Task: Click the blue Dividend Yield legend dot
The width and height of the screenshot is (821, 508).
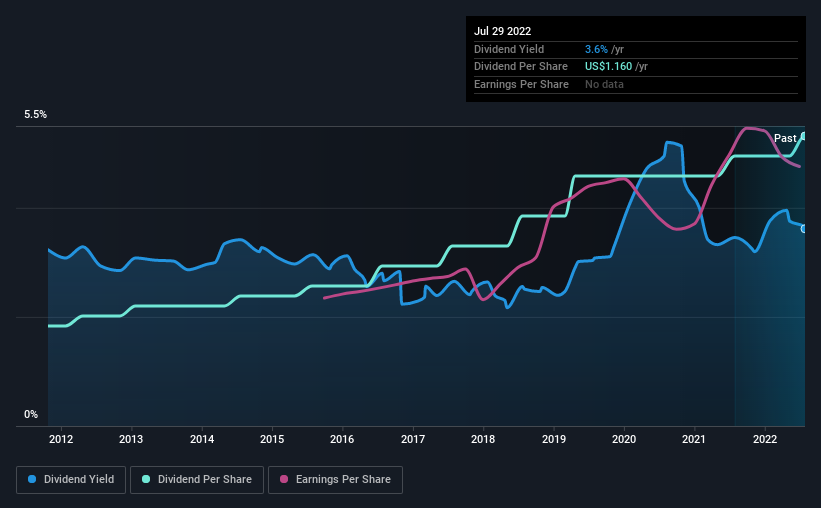Action: click(32, 479)
